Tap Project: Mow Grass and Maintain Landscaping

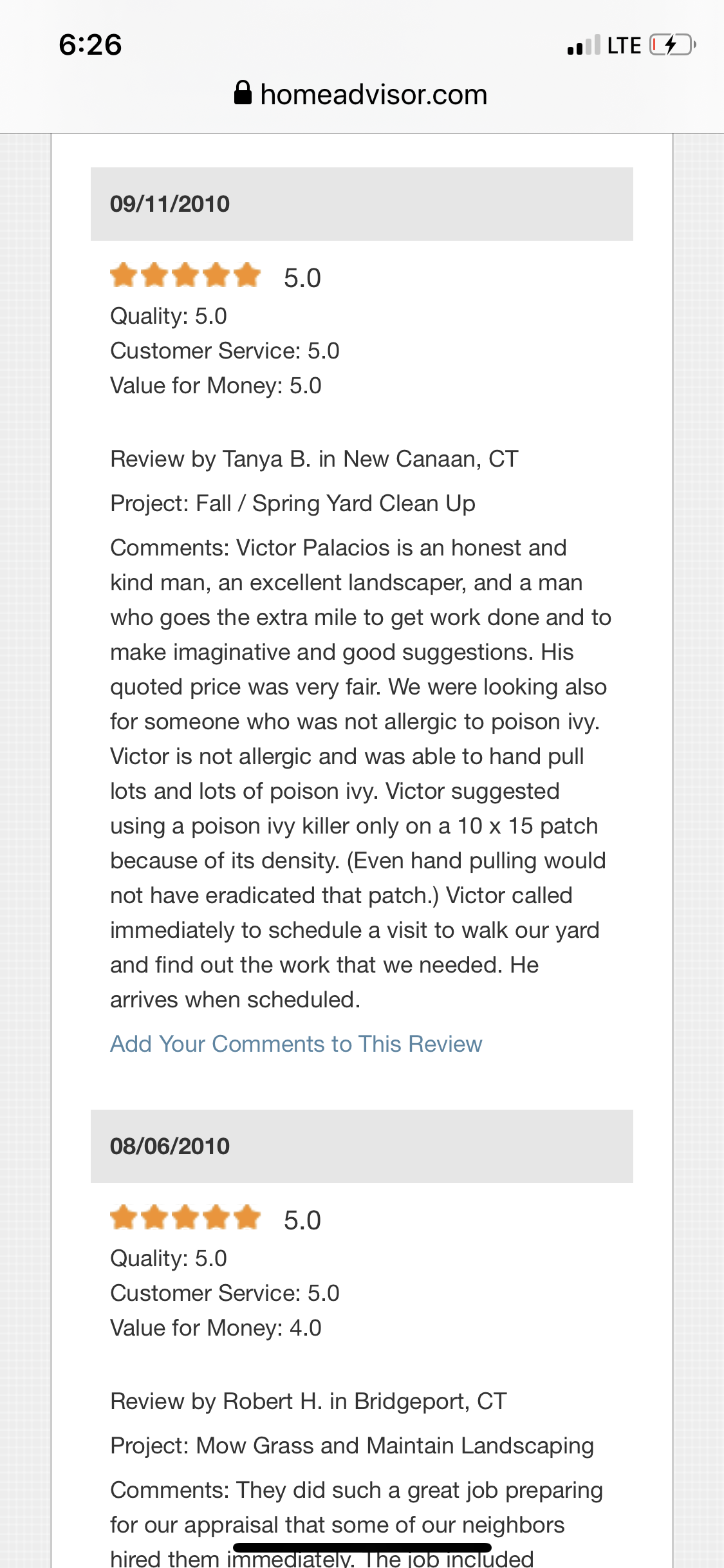352,1446
